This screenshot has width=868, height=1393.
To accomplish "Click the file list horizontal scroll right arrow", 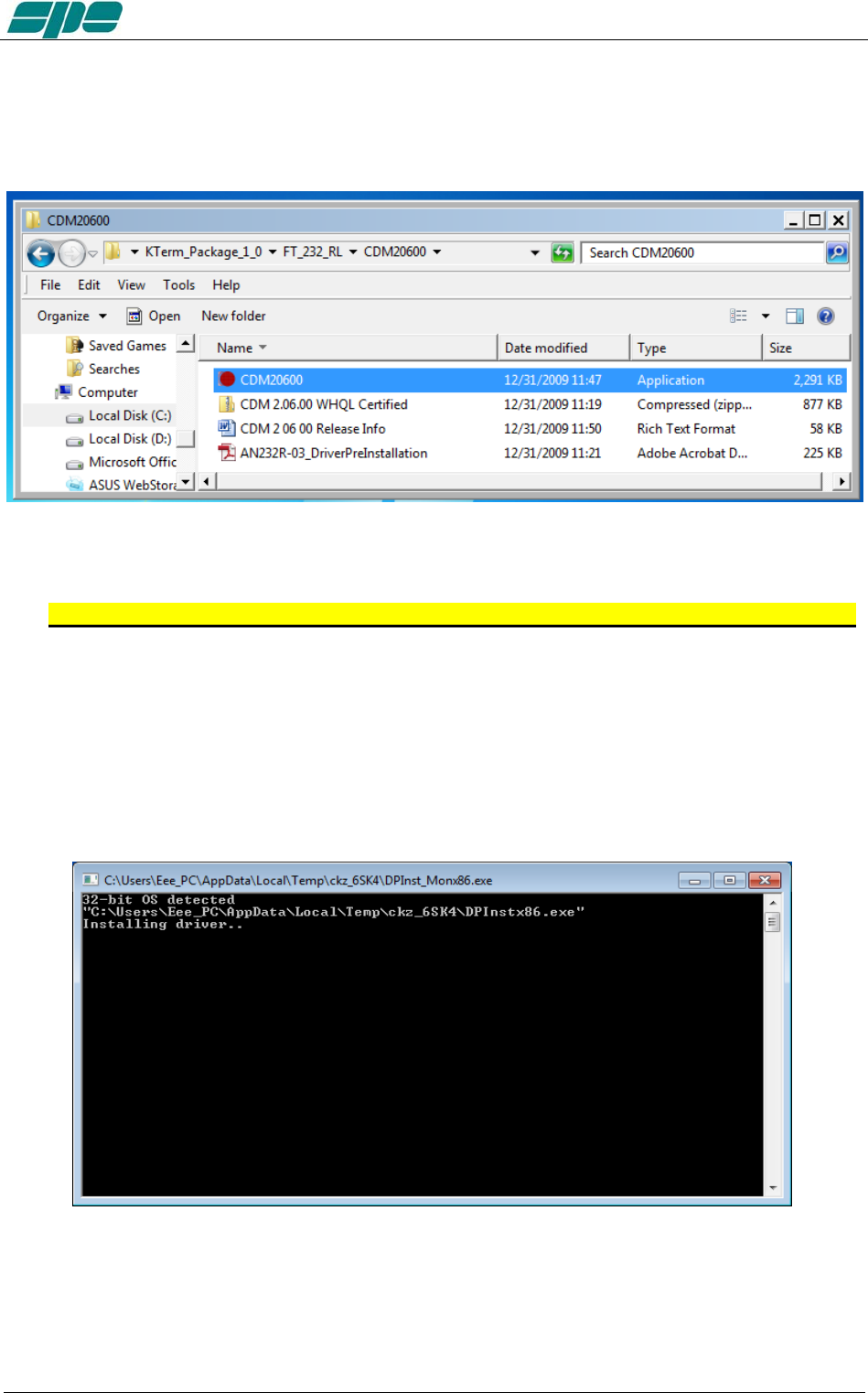I will click(x=841, y=481).
